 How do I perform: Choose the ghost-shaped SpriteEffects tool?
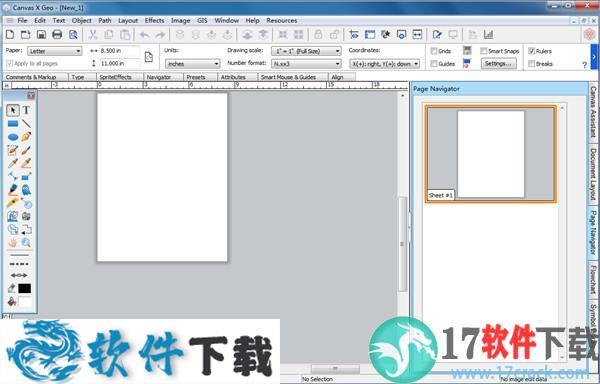[26, 190]
